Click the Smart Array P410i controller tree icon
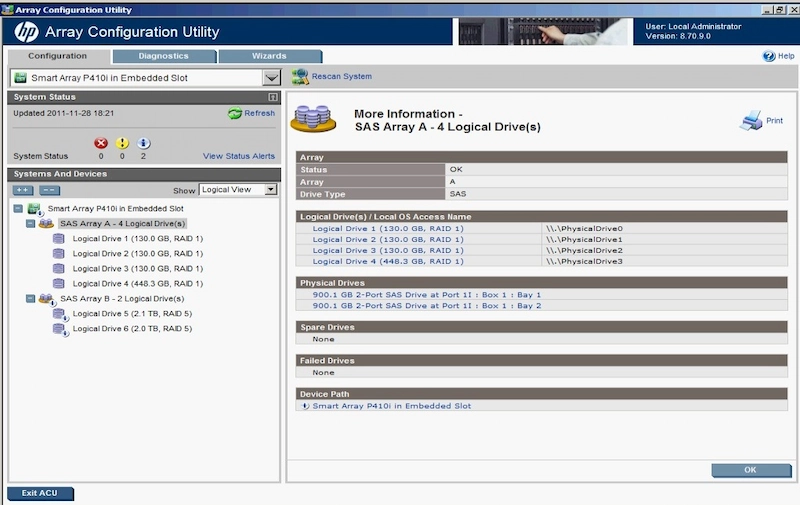Screen dimensions: 800x505 click(35, 209)
